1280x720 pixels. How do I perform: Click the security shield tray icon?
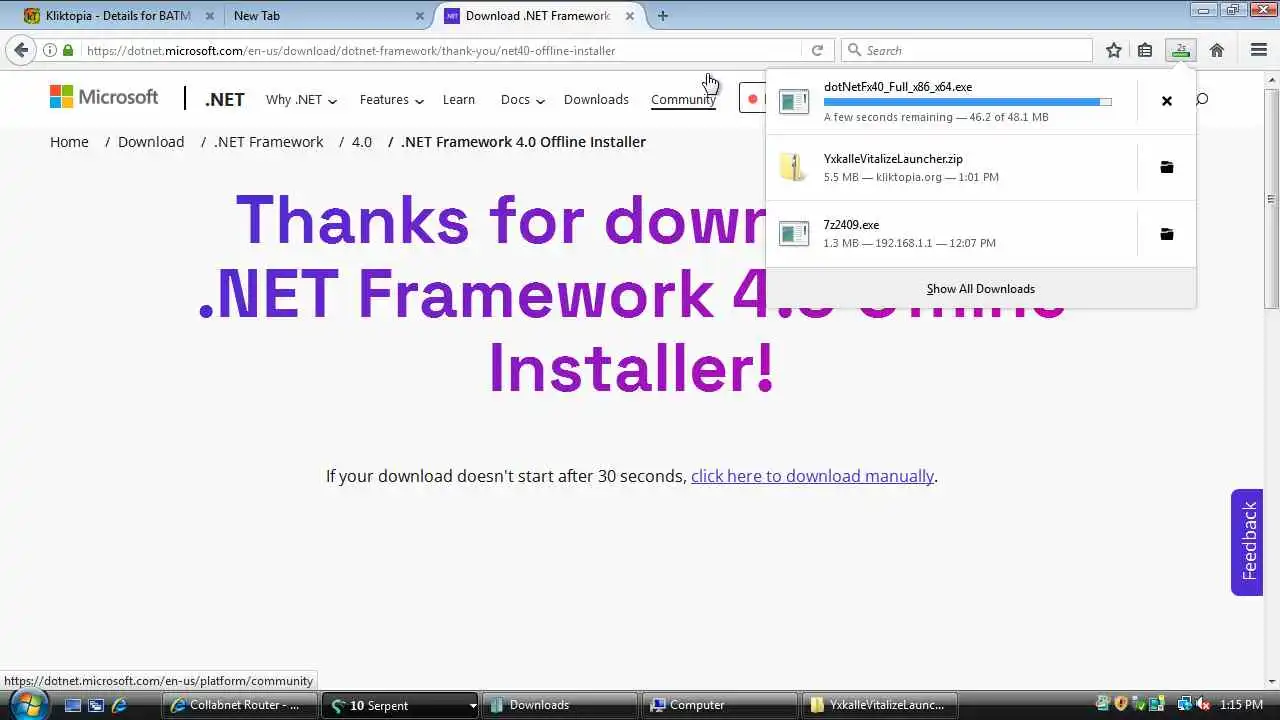1121,704
